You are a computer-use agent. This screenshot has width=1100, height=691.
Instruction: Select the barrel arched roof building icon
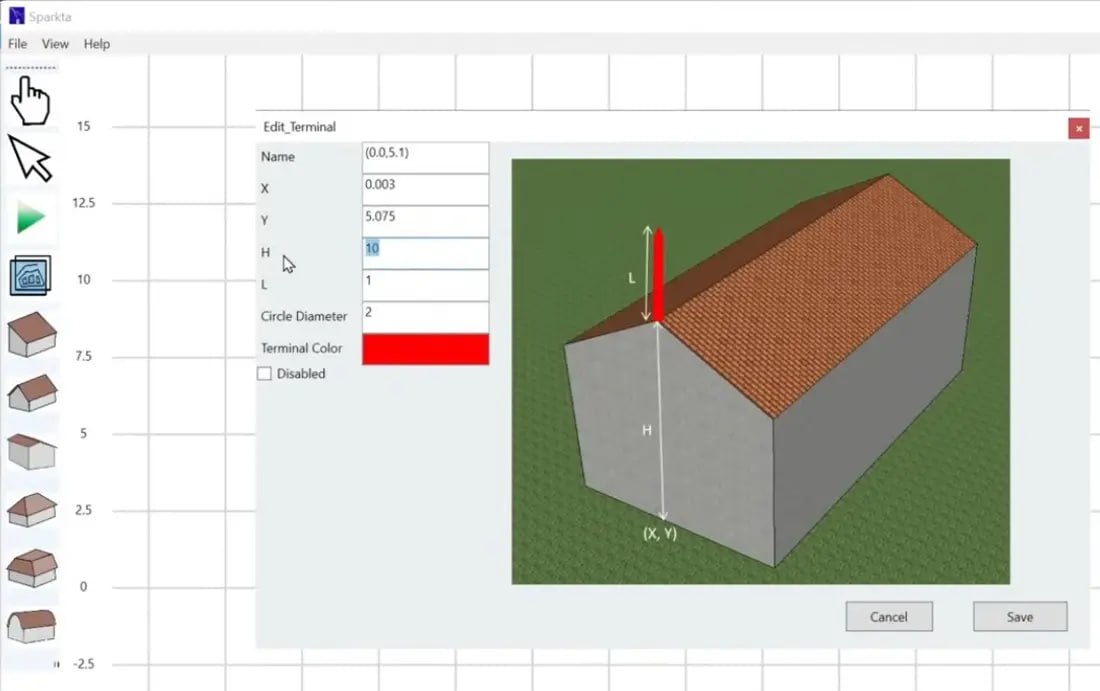coord(32,626)
